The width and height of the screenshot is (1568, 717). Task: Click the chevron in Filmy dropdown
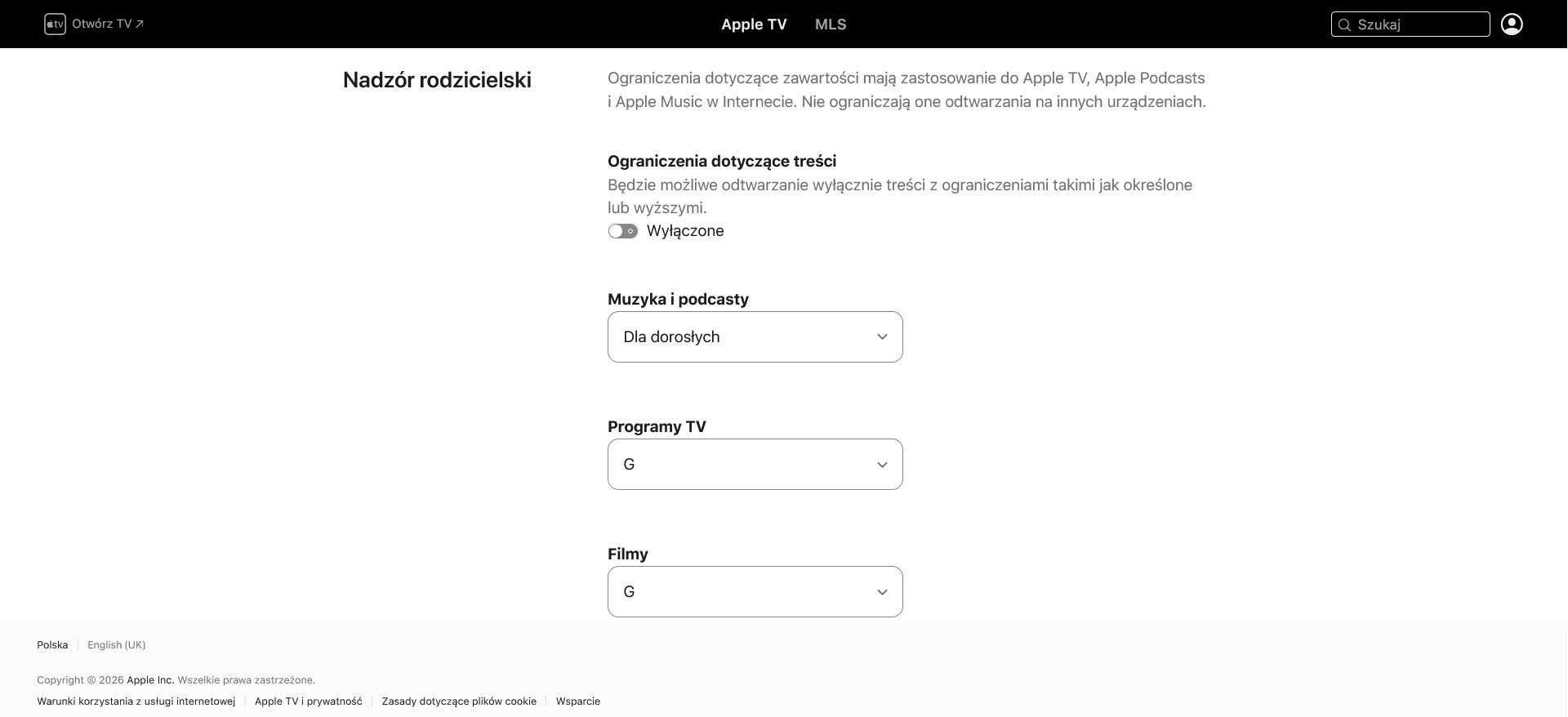click(882, 592)
